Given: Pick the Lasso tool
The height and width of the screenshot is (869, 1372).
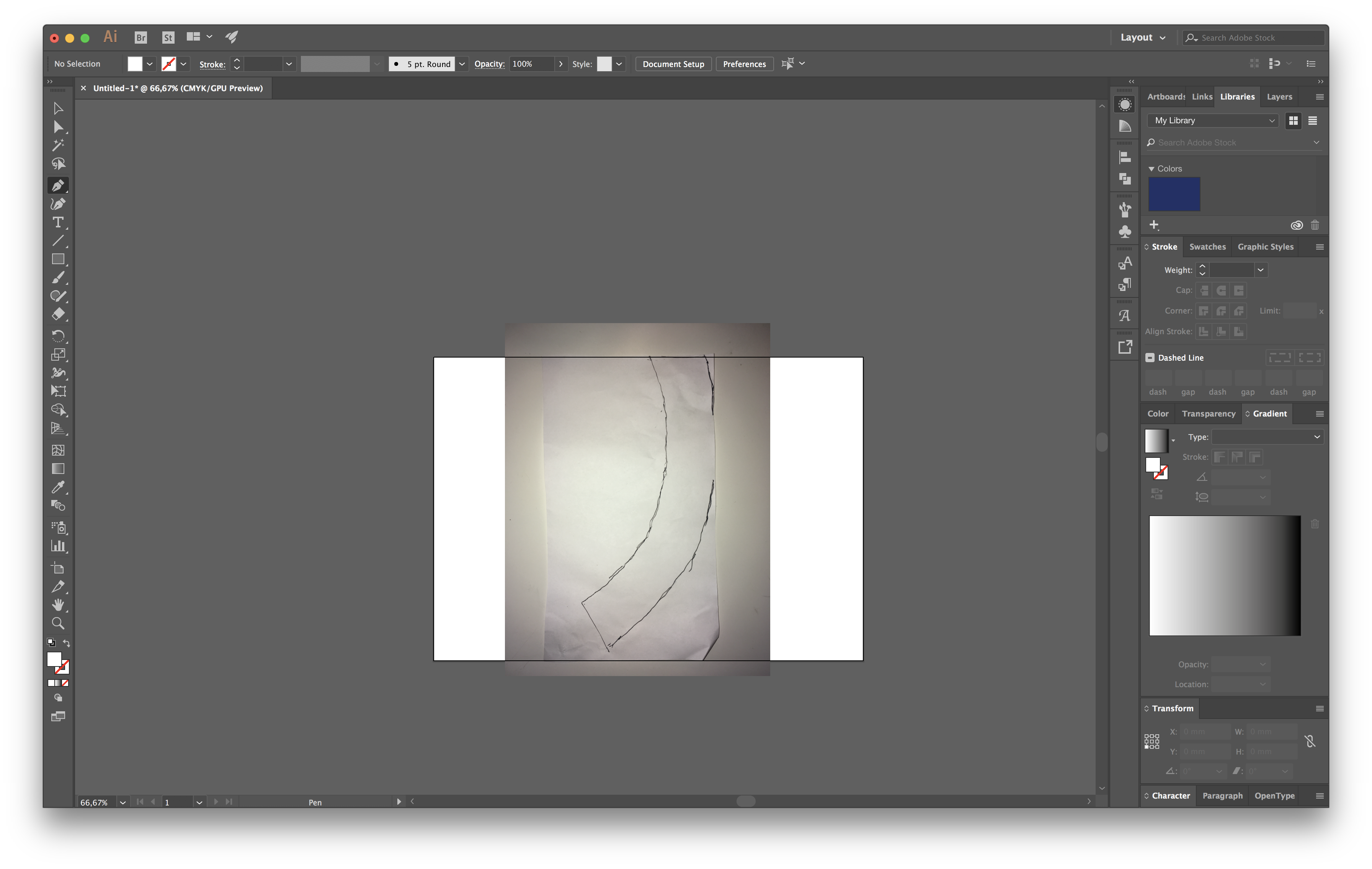Looking at the screenshot, I should pos(57,164).
